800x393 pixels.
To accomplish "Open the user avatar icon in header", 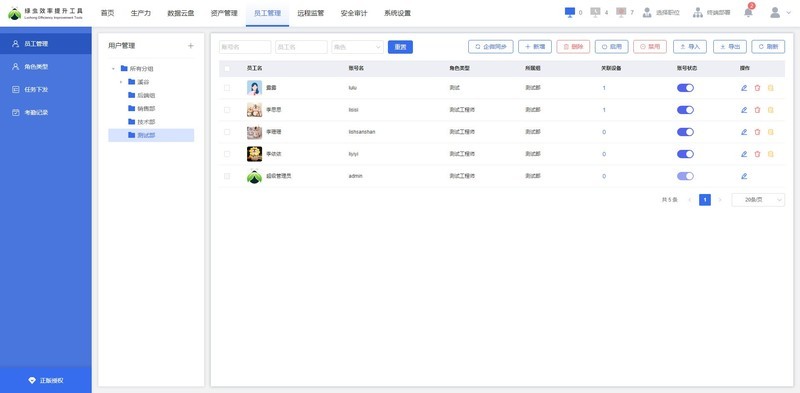I will point(775,13).
